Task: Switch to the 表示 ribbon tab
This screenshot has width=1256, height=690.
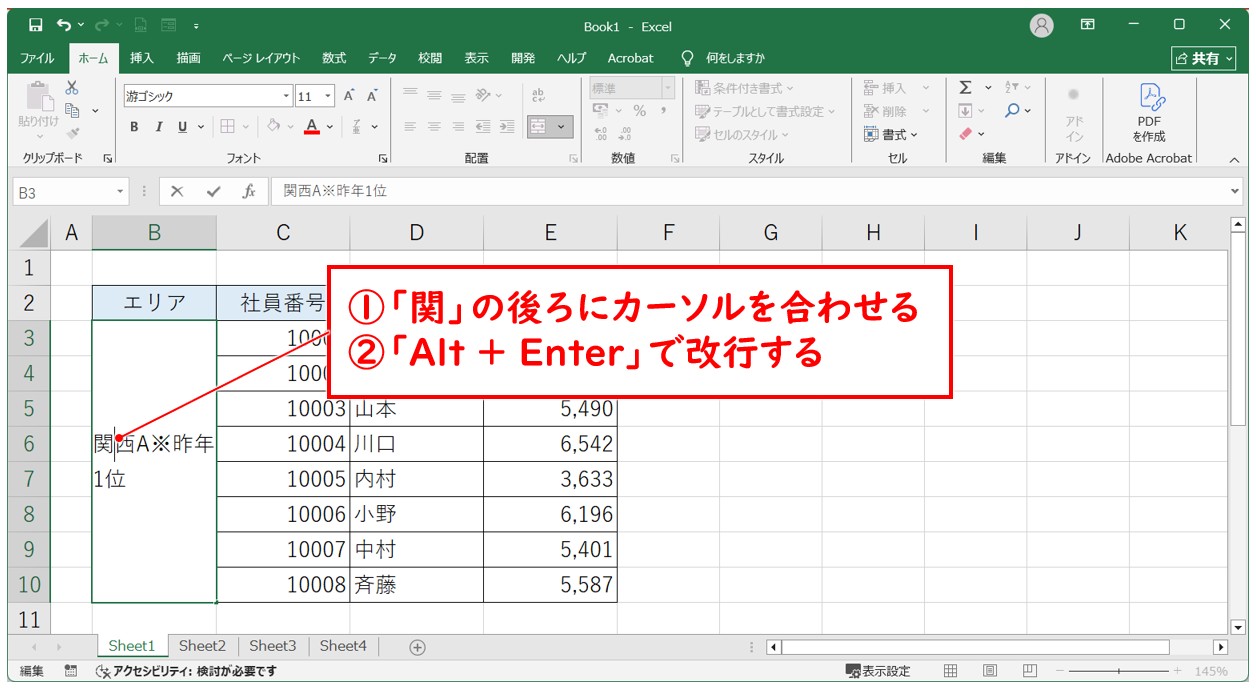Action: 476,58
